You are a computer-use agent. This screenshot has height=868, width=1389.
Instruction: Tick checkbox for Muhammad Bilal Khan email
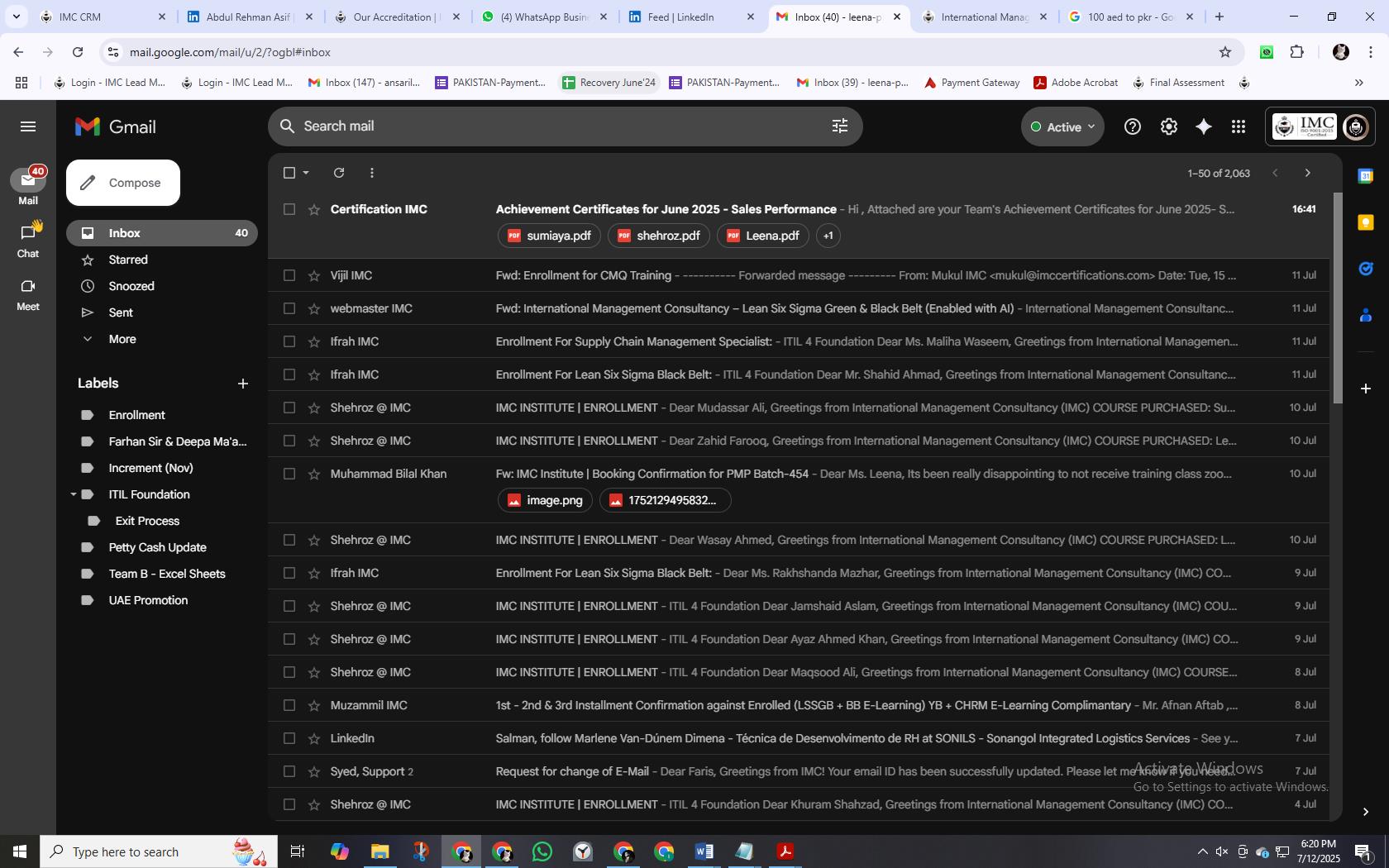(289, 474)
